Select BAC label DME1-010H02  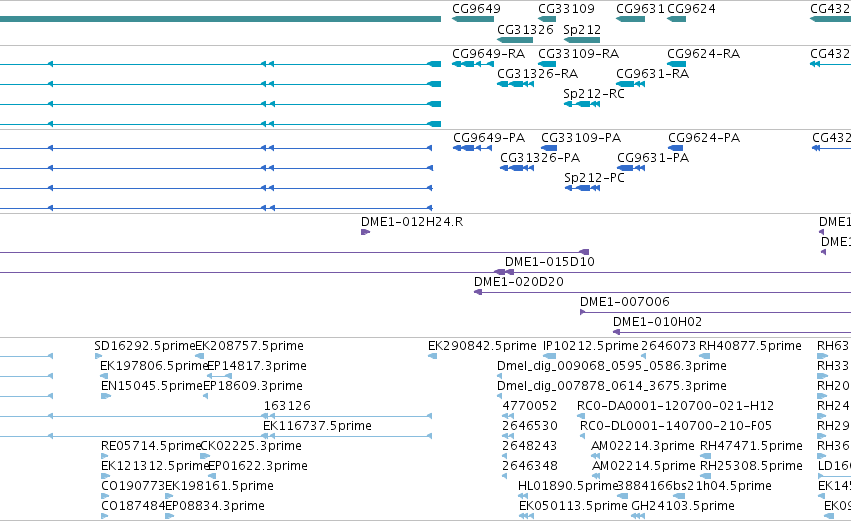658,322
